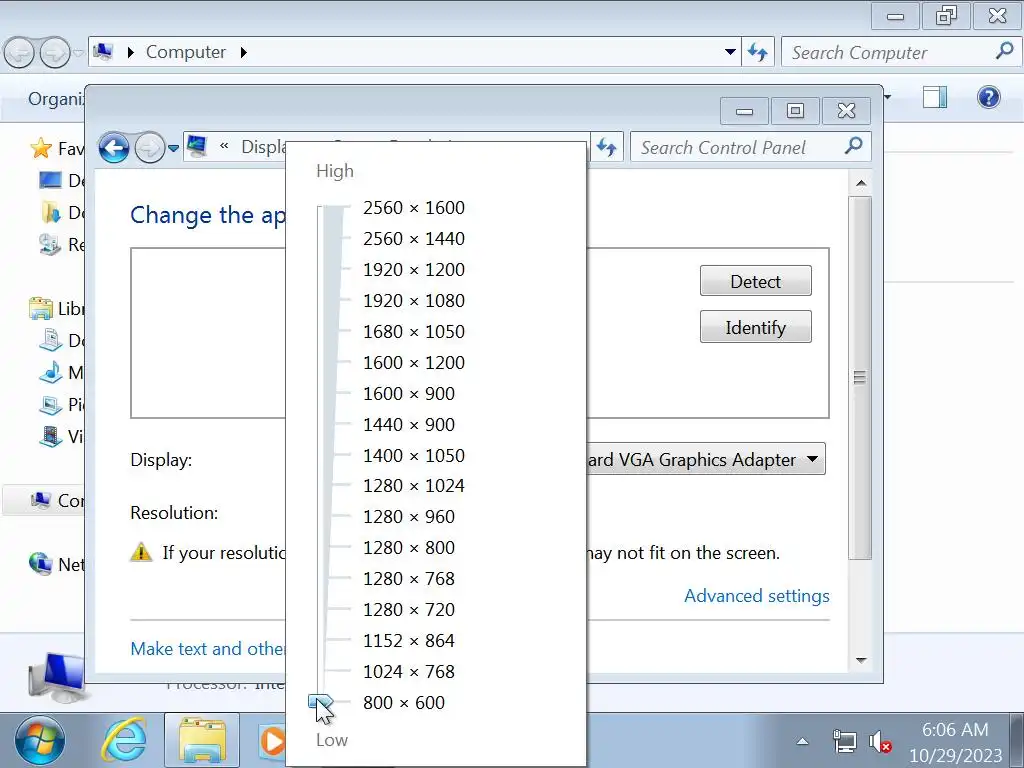Open Explorer address bar history dropdown
The width and height of the screenshot is (1024, 768).
point(730,52)
